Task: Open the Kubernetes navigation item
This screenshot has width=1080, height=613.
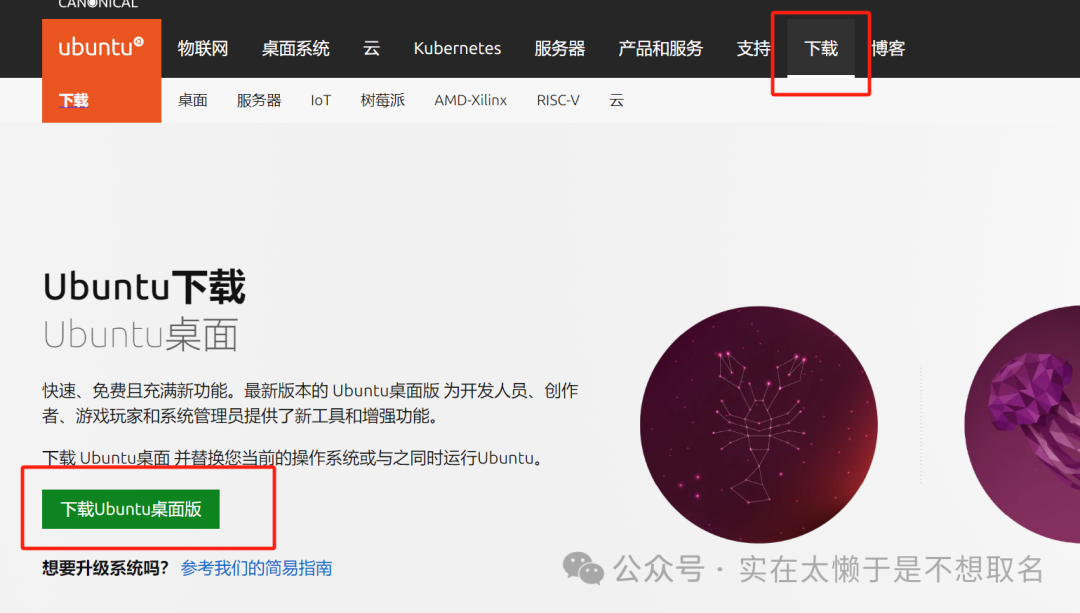Action: pos(457,48)
